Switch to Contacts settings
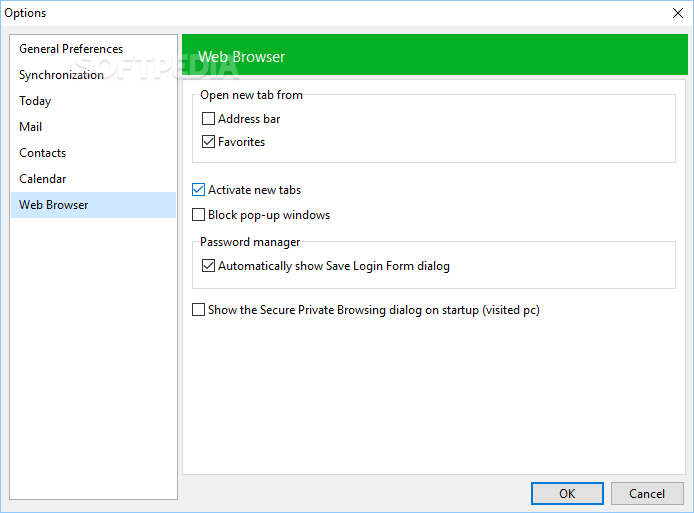 (93, 153)
